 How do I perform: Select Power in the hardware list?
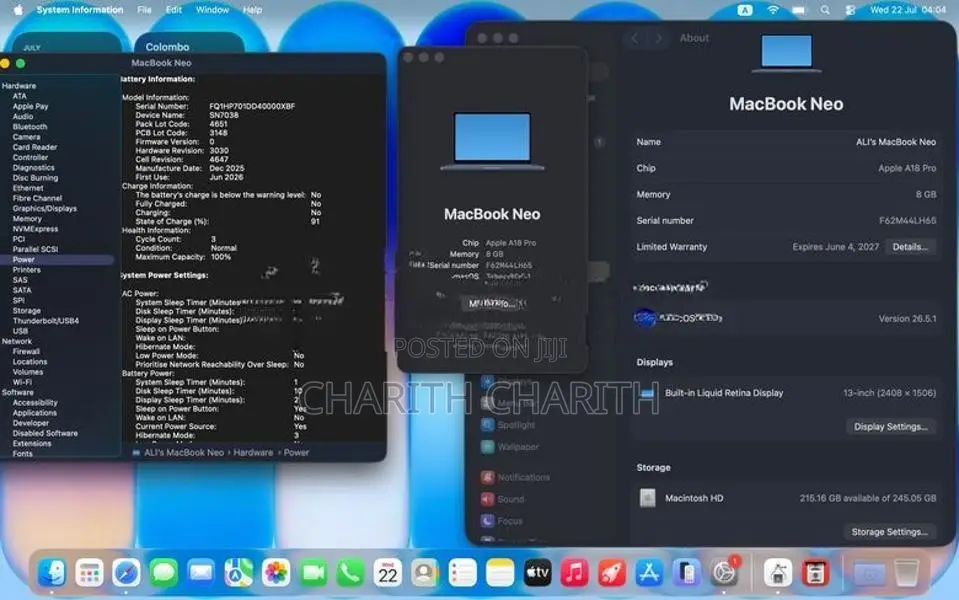click(24, 260)
